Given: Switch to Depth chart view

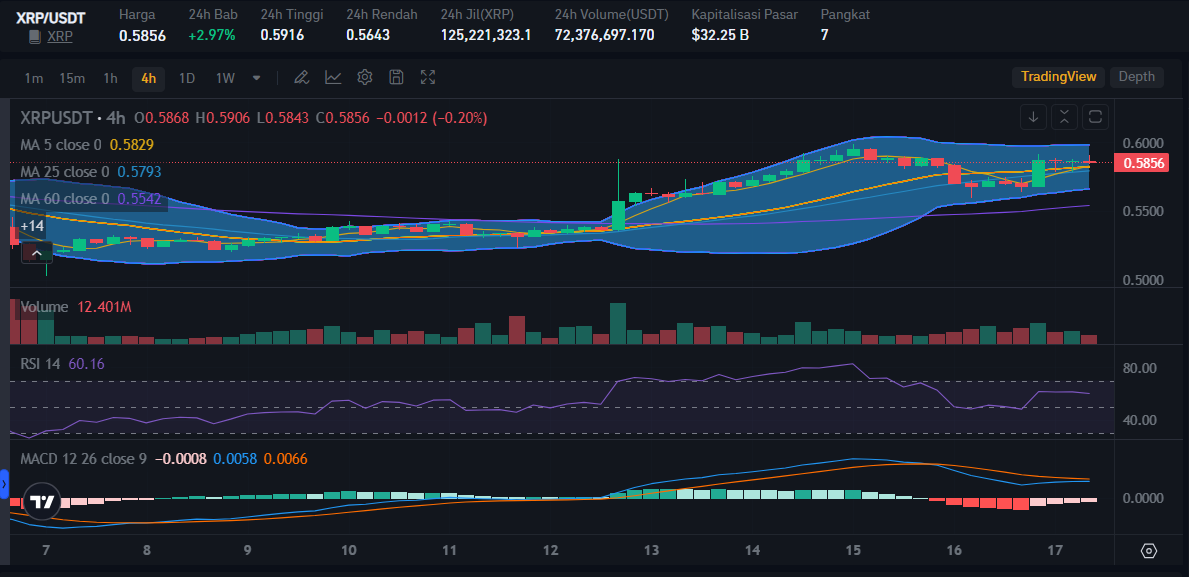Looking at the screenshot, I should [1137, 77].
